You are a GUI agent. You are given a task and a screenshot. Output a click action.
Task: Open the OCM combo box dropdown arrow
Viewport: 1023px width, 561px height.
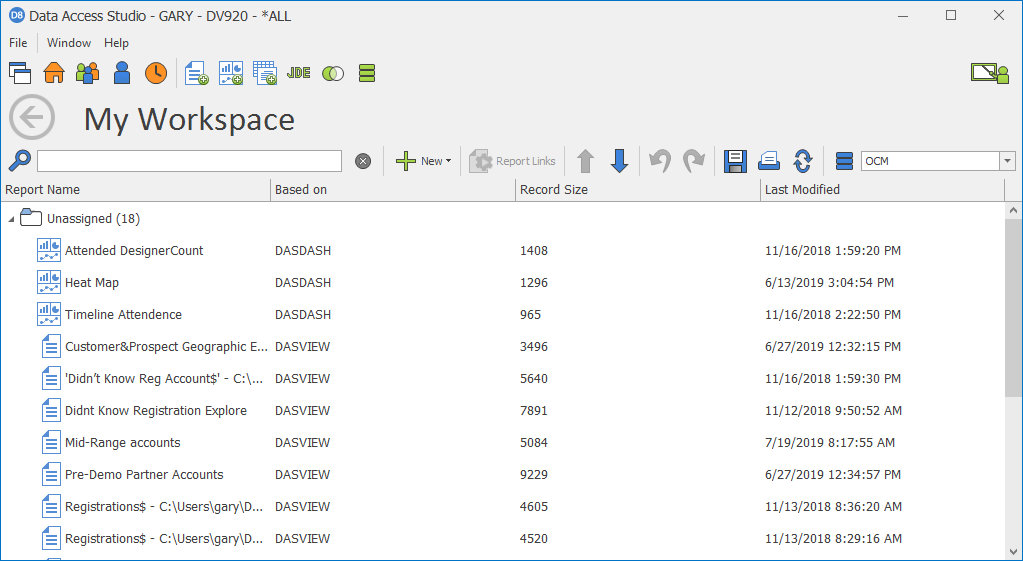(x=1007, y=161)
